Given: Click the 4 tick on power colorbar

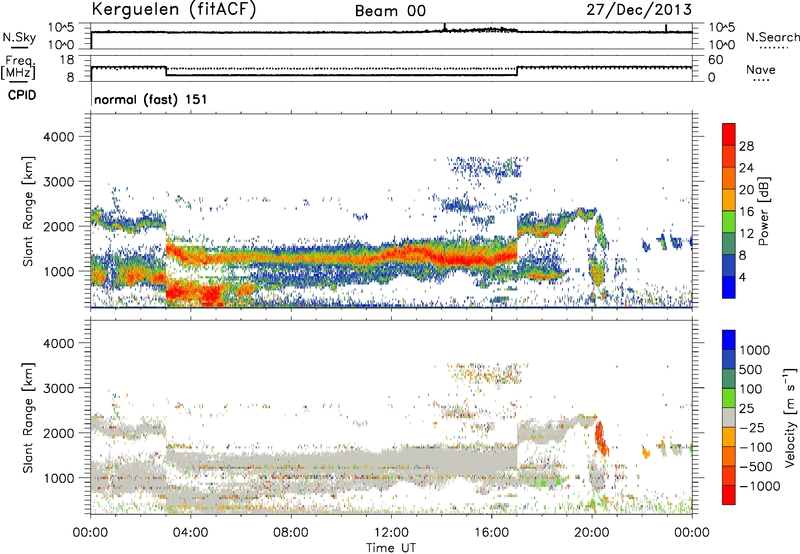Looking at the screenshot, I should (742, 277).
